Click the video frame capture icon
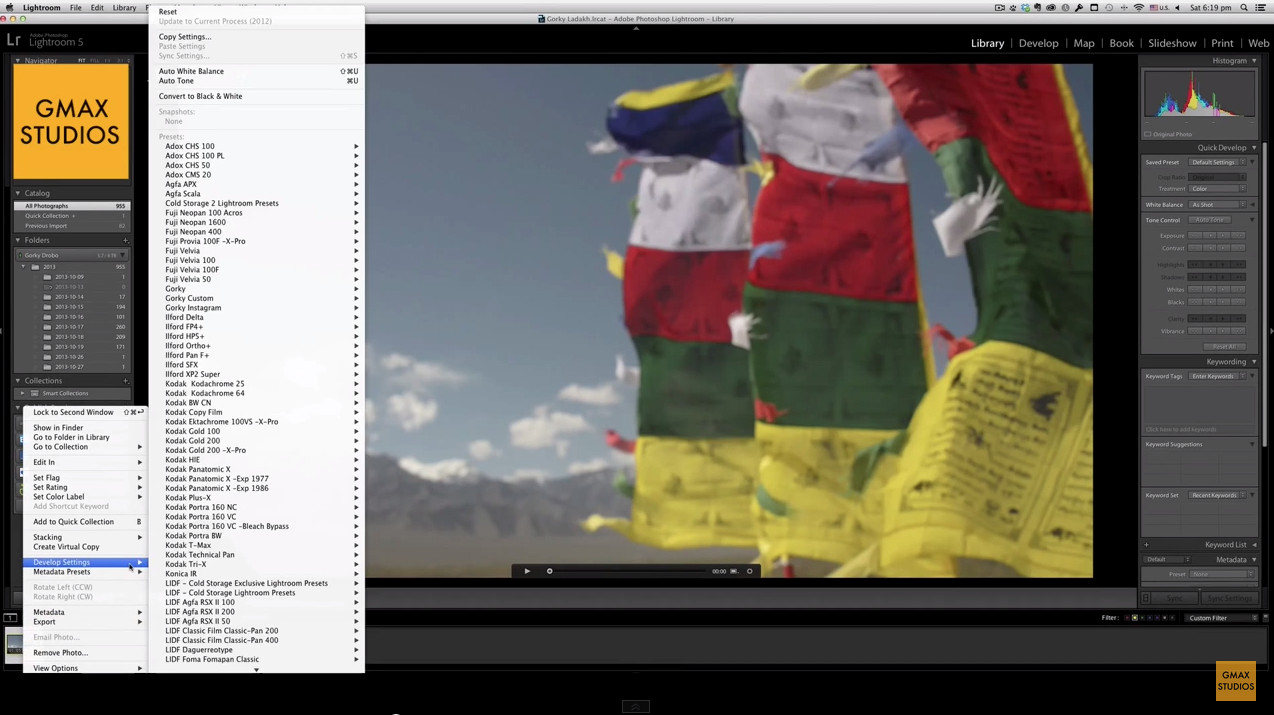 coord(734,571)
